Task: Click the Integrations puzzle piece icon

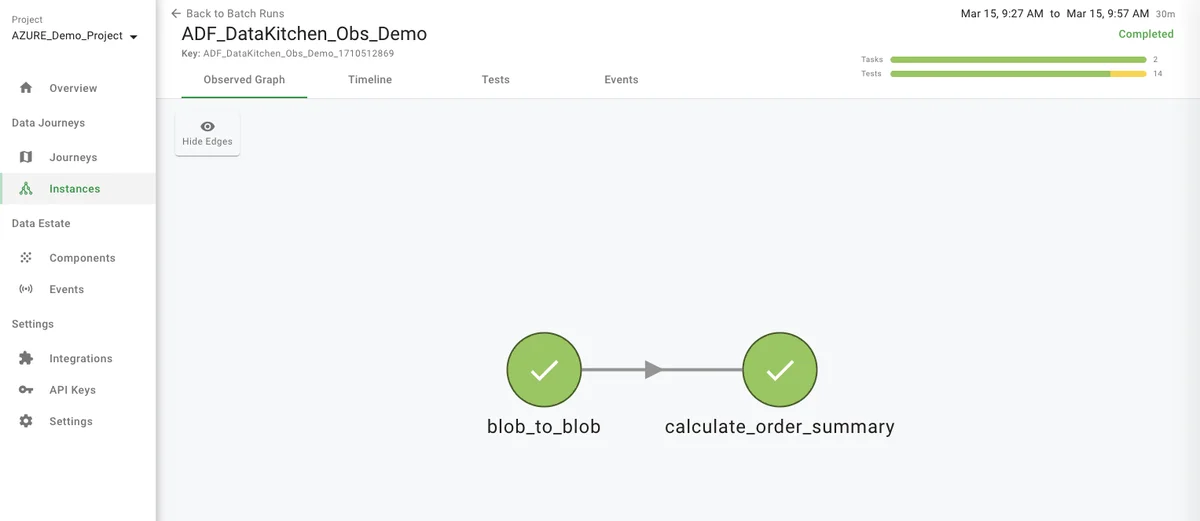Action: pos(26,359)
